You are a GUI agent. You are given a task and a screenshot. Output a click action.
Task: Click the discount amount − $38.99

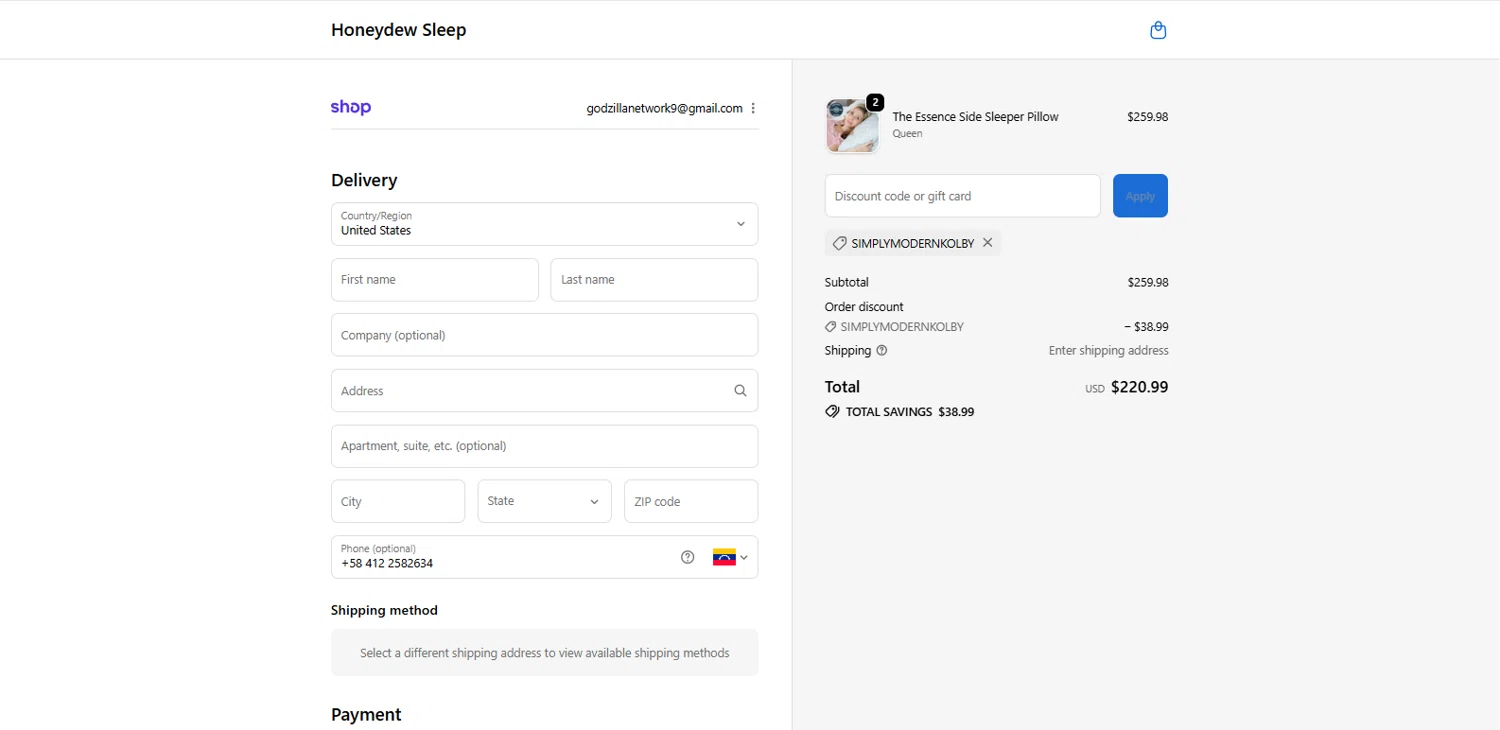coord(1146,327)
